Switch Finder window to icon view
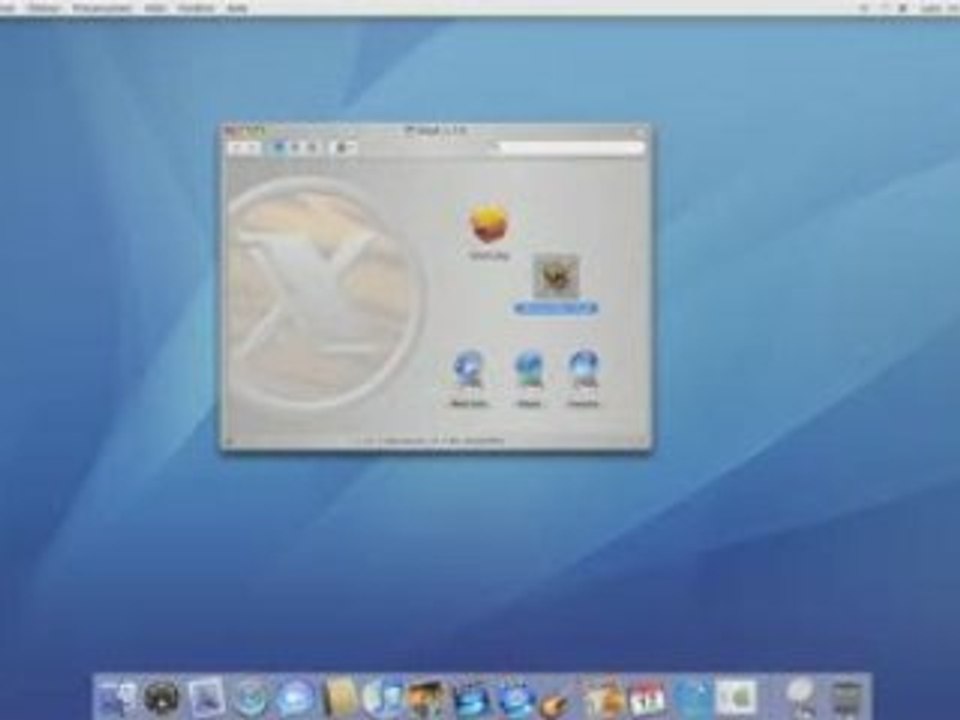Screen dimensions: 960x720 [x=279, y=148]
